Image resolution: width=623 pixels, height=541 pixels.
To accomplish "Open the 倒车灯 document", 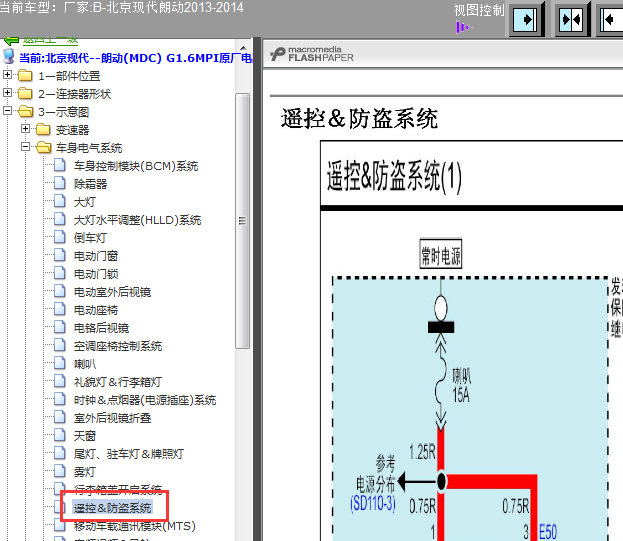I will click(x=91, y=238).
